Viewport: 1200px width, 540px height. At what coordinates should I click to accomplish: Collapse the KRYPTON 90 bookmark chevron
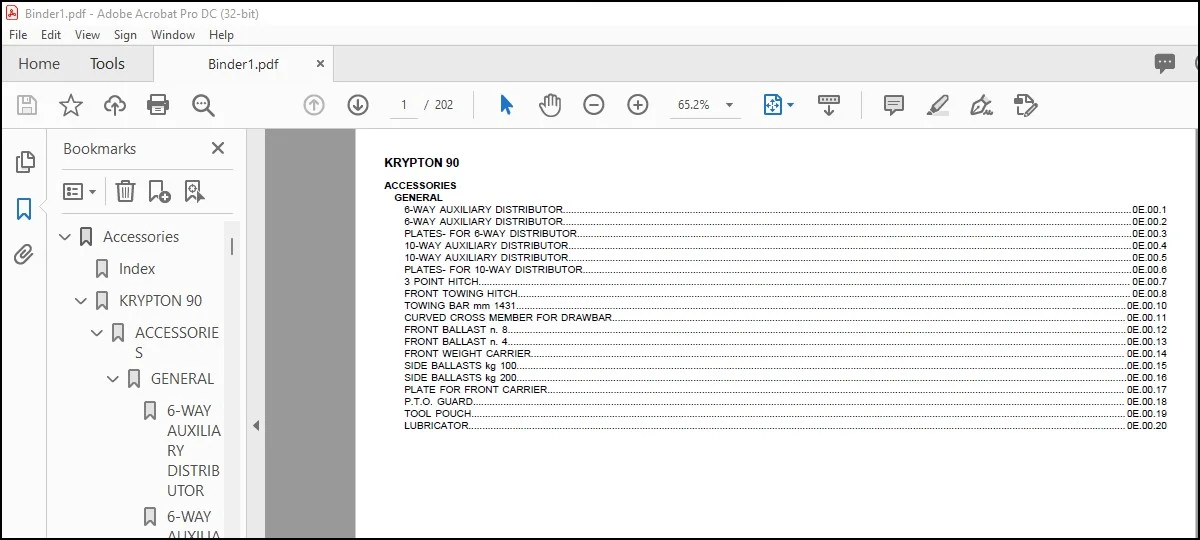pyautogui.click(x=82, y=301)
